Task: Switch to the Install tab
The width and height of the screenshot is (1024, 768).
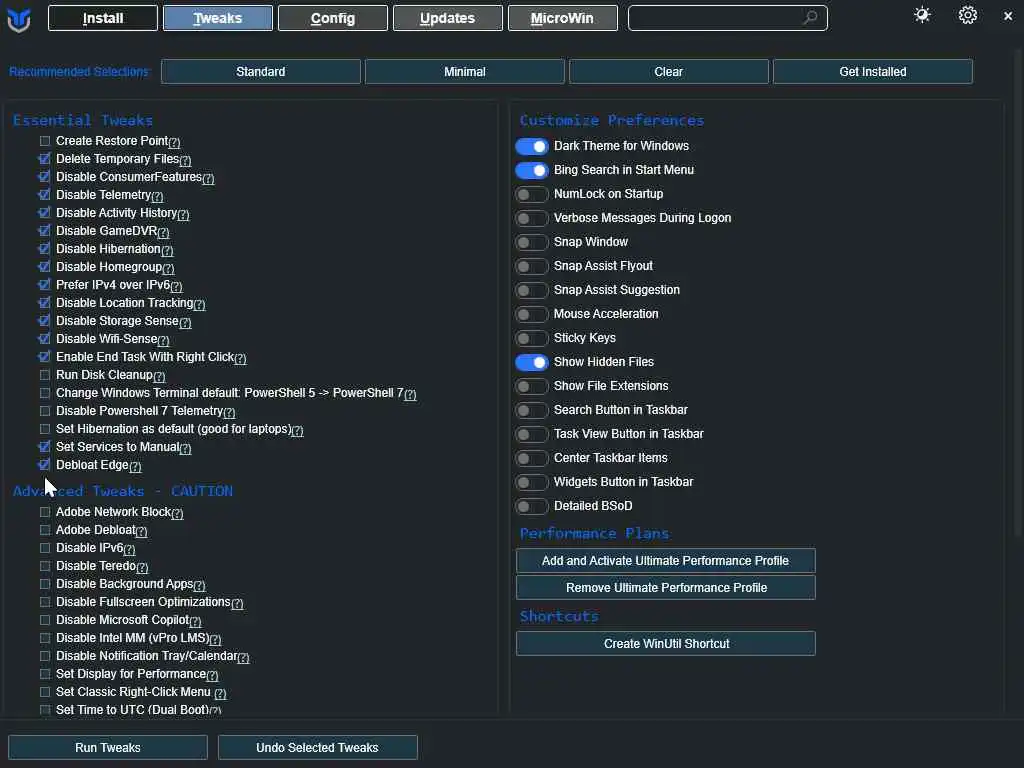Action: (103, 18)
